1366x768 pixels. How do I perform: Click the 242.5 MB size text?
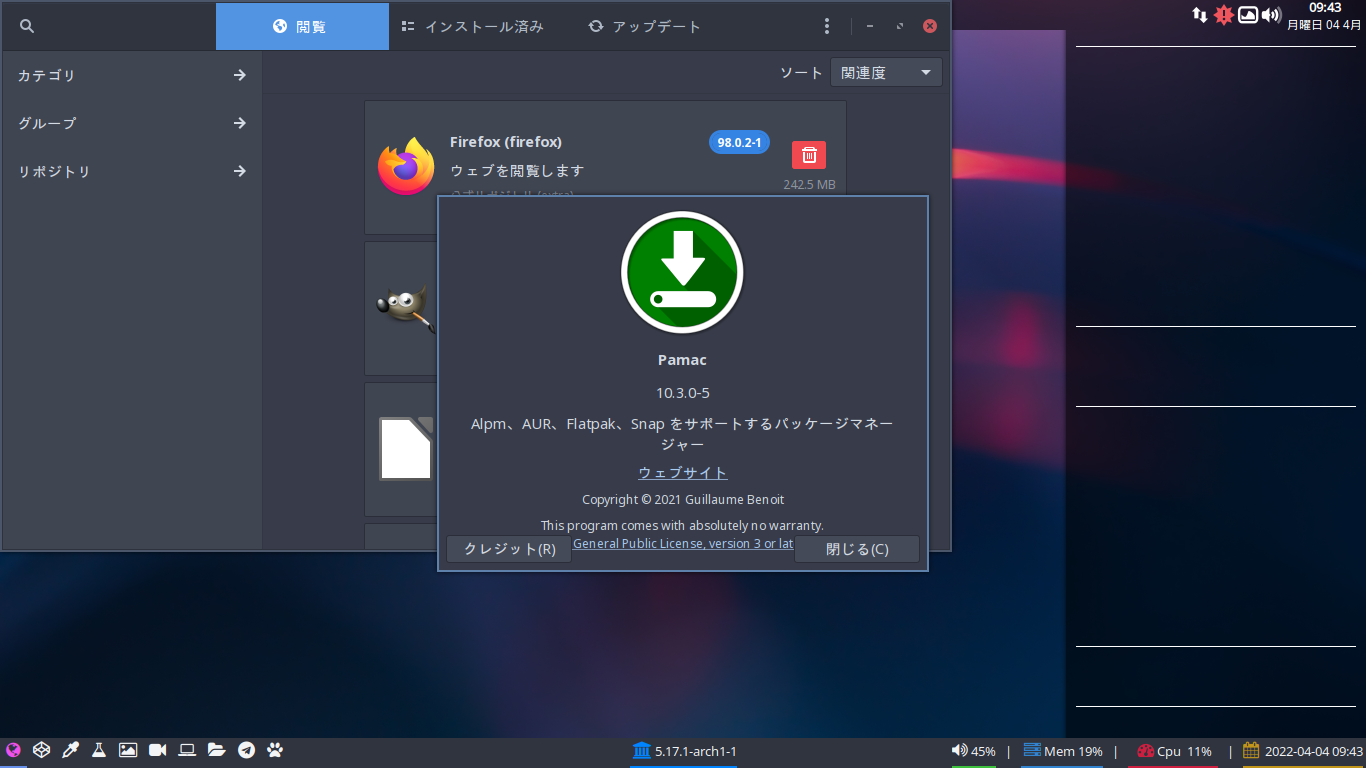809,184
